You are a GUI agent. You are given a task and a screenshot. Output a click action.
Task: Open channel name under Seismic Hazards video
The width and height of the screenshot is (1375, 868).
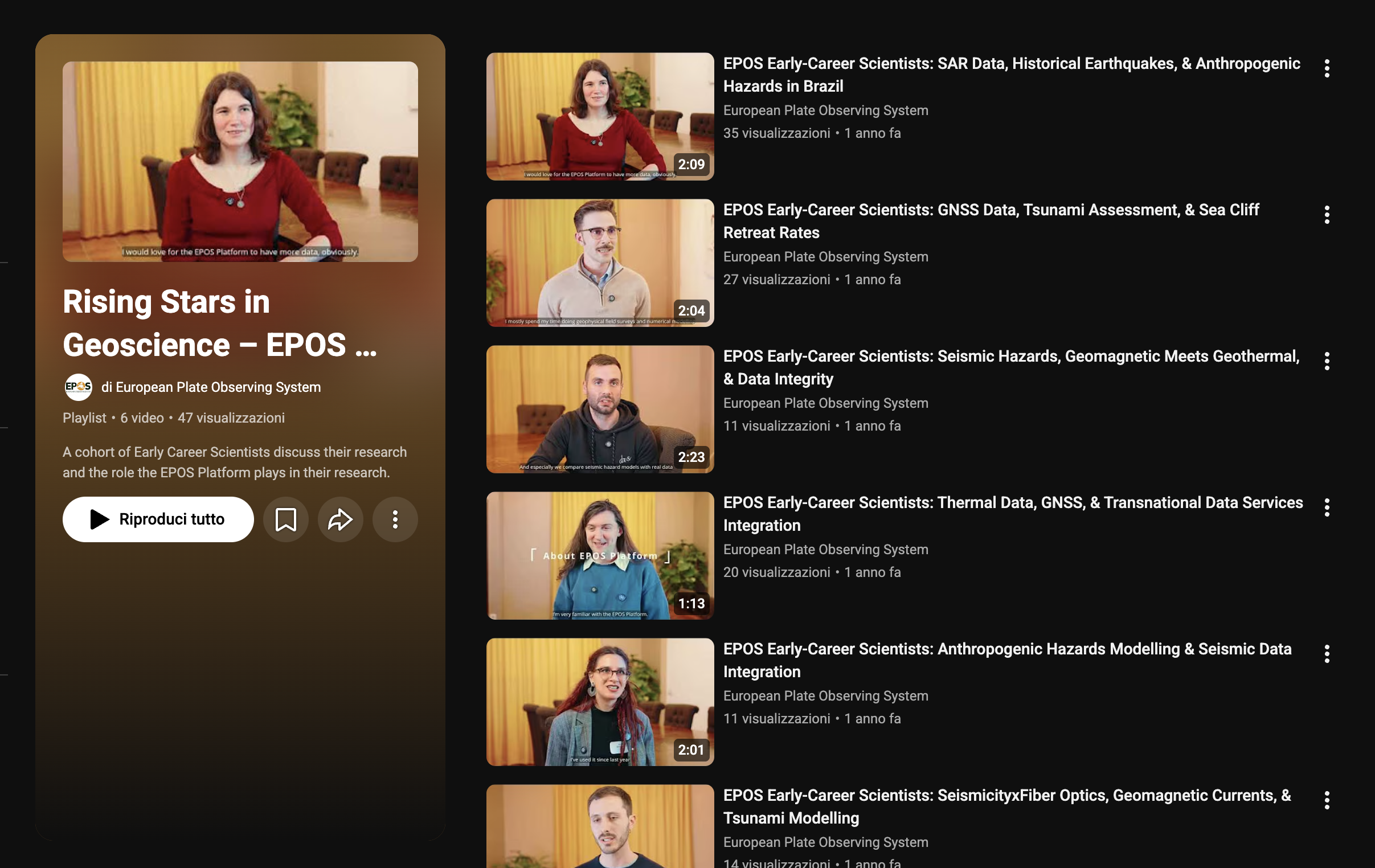(826, 403)
